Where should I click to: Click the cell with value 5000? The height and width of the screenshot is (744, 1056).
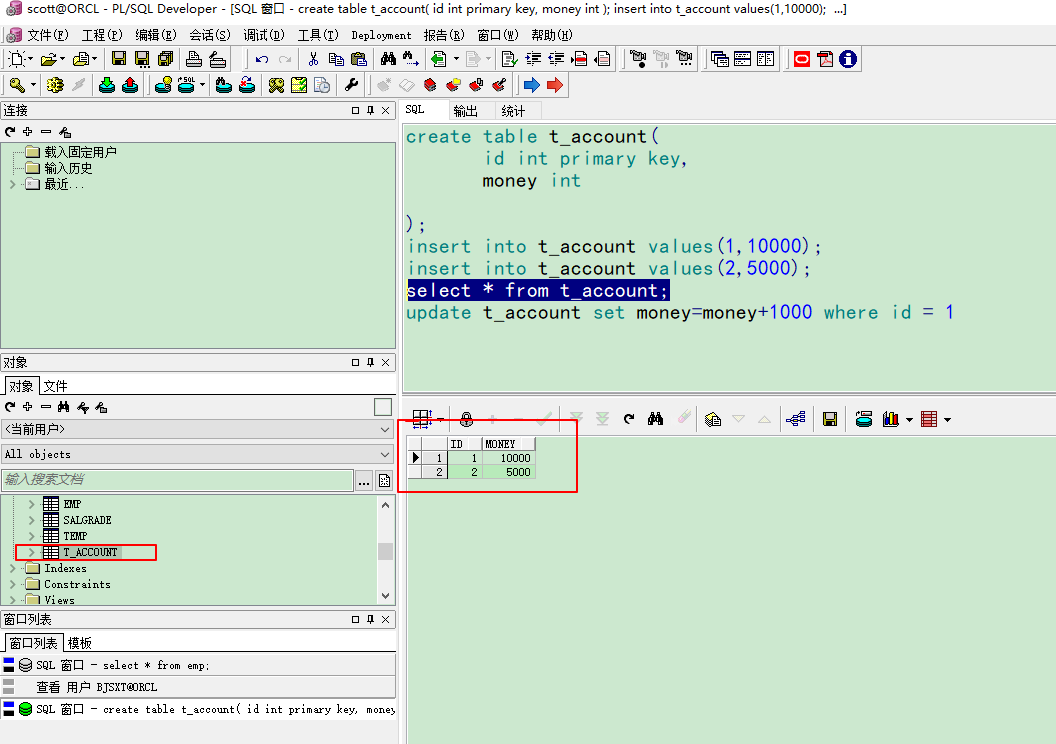[x=508, y=472]
